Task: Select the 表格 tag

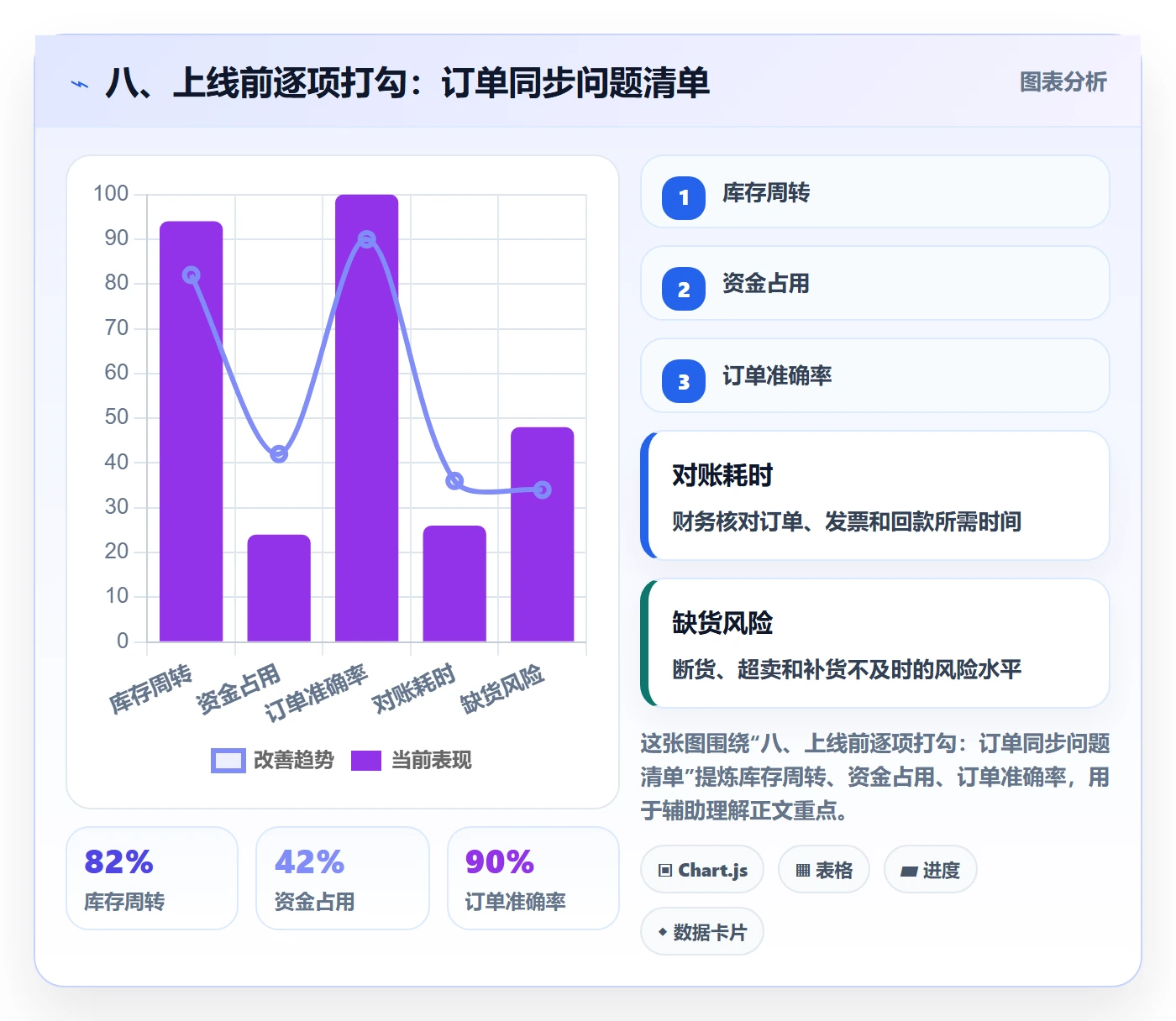Action: [824, 870]
